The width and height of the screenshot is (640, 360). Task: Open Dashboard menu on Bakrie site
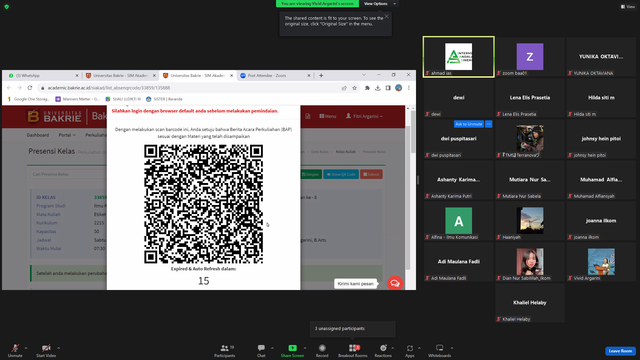38,135
